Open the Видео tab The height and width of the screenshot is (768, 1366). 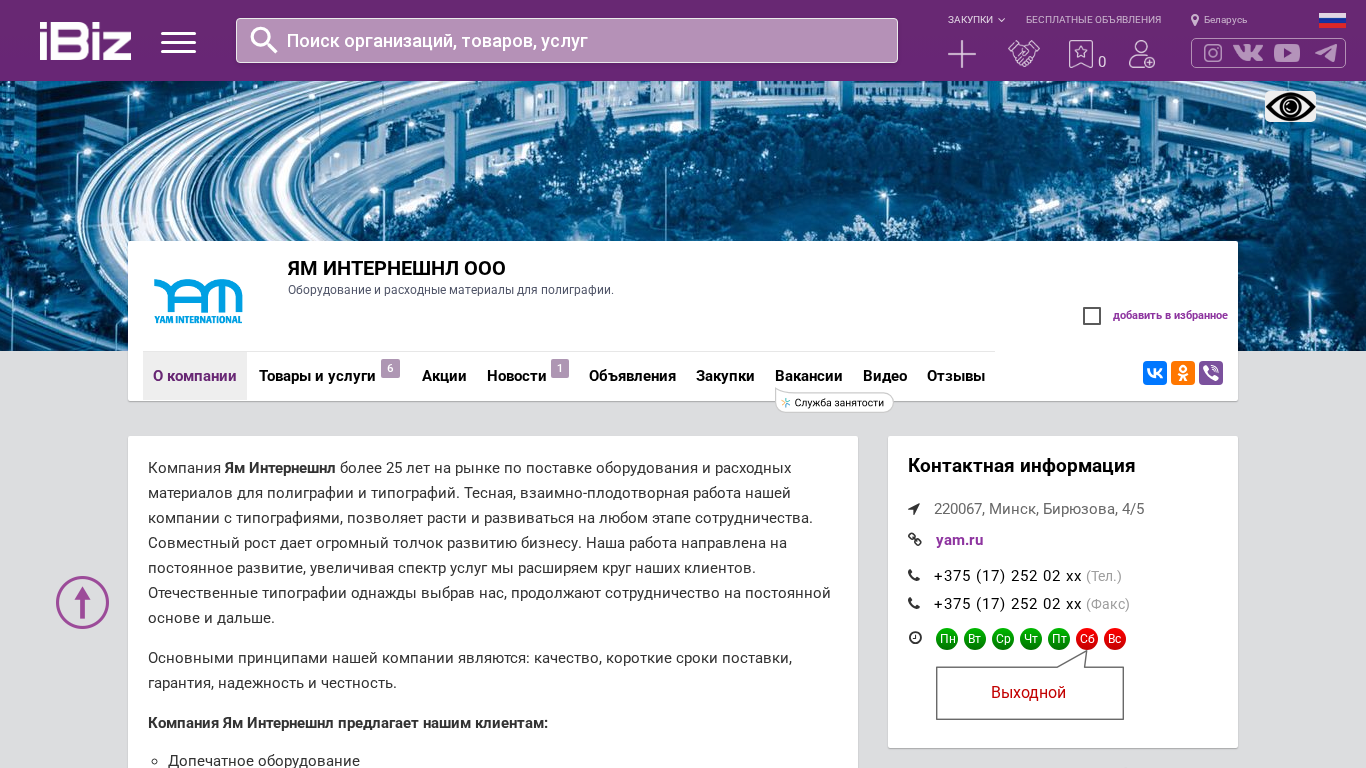[x=885, y=376]
